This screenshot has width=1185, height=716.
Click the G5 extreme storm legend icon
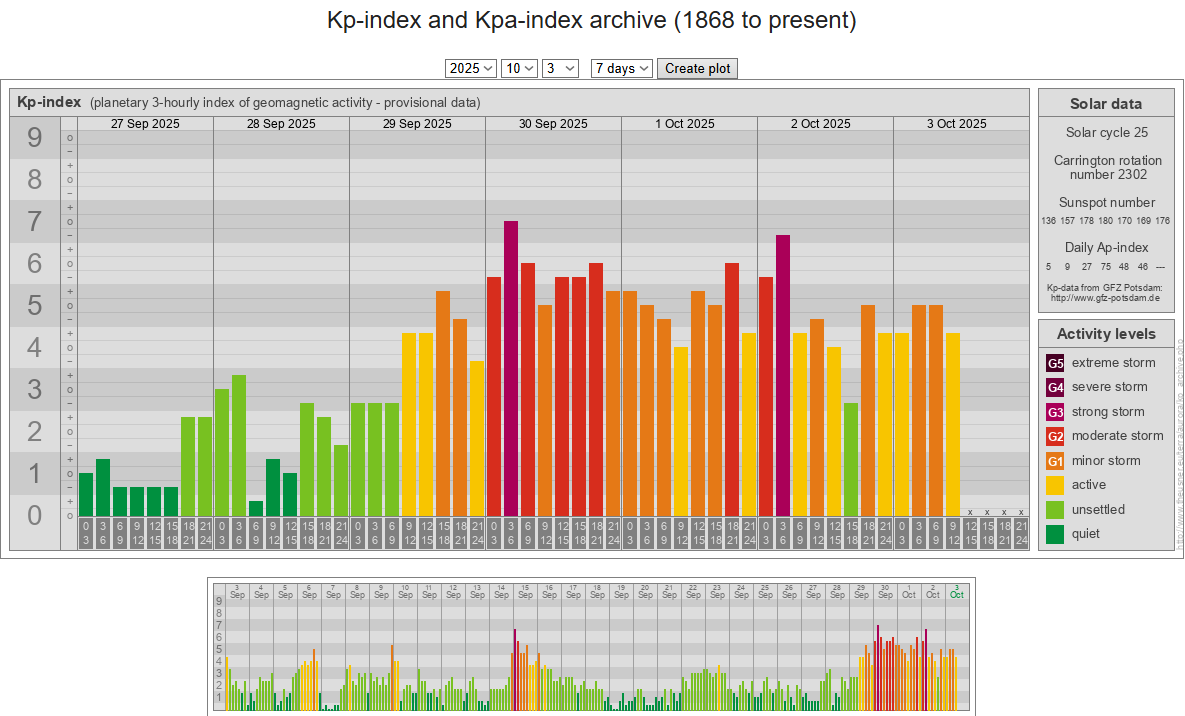pyautogui.click(x=1055, y=363)
